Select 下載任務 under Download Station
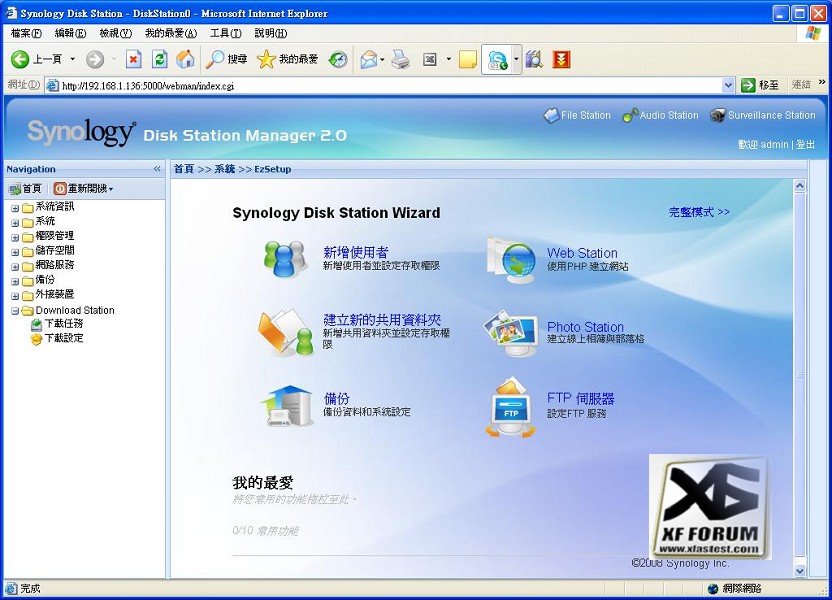 (x=64, y=324)
